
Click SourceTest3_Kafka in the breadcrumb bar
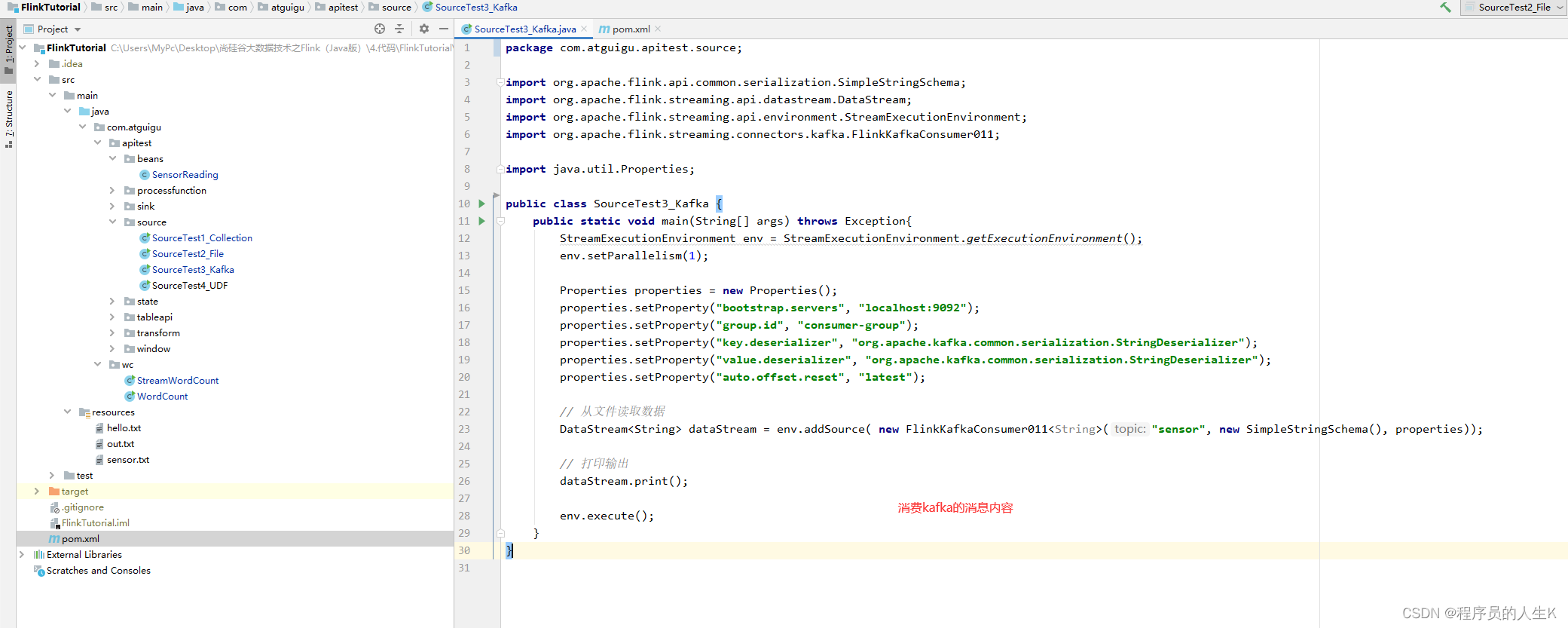pyautogui.click(x=476, y=8)
